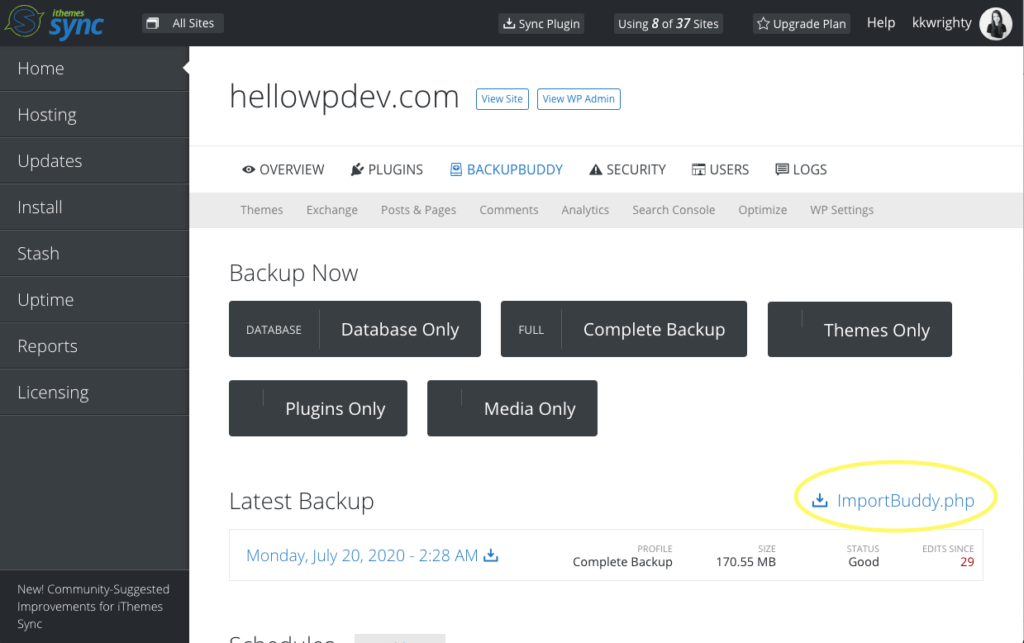Click the ImportBuddy.php download icon

pyautogui.click(x=820, y=501)
